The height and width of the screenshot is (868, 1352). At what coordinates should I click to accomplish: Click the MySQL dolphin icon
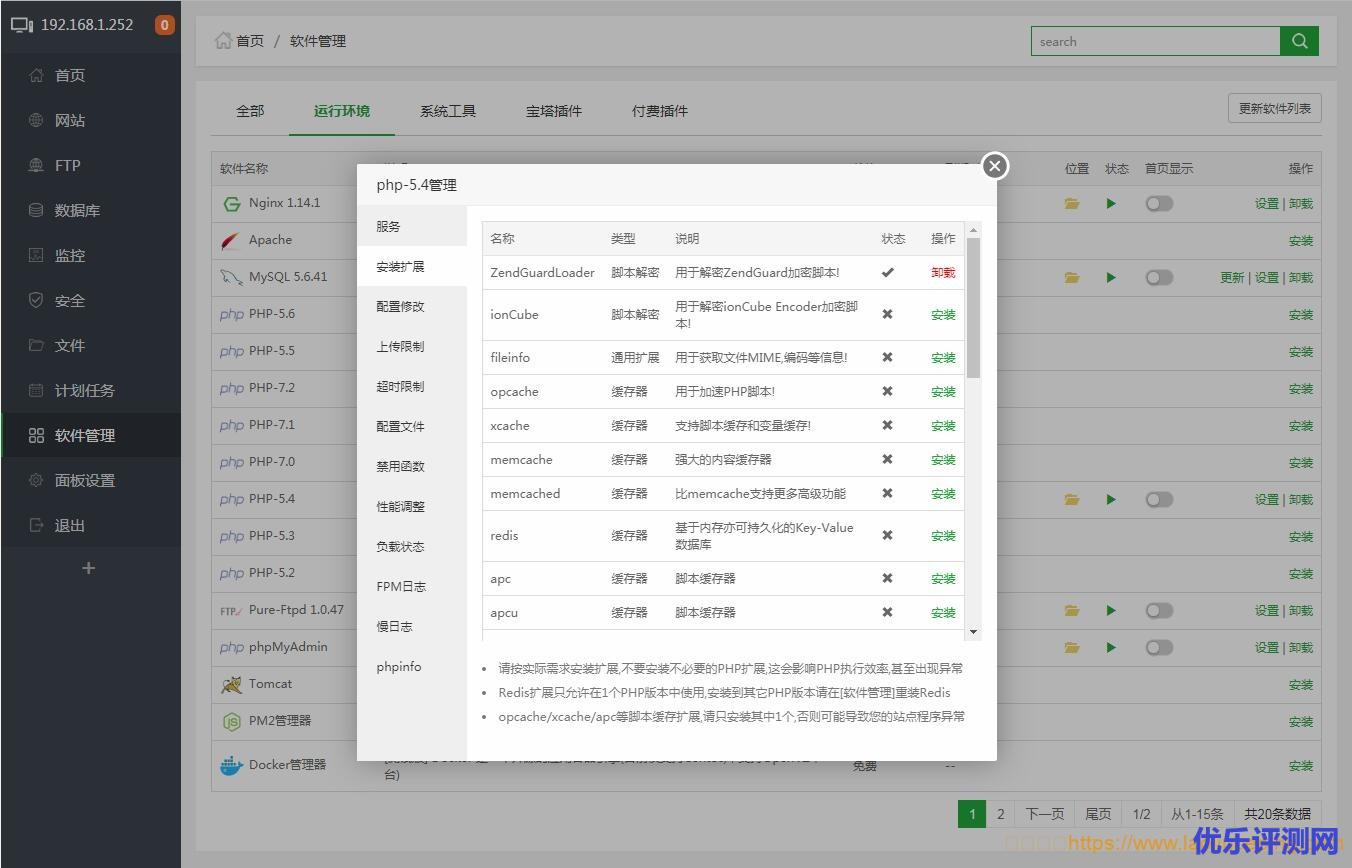click(231, 277)
